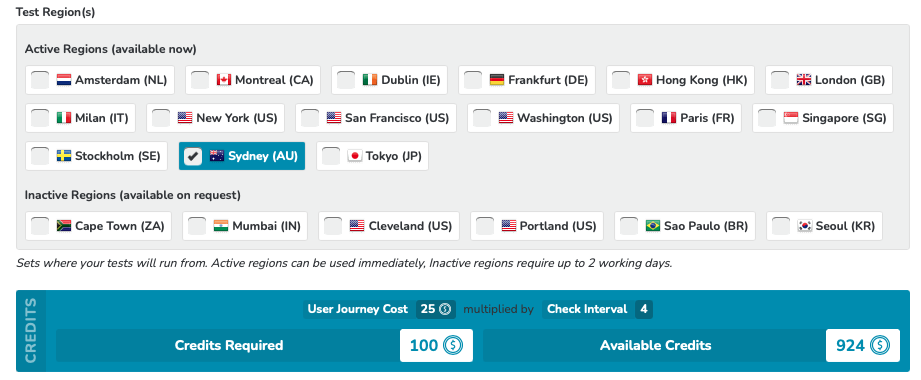The width and height of the screenshot is (921, 380).
Task: Click the South Africa flag for Cape Town
Action: click(64, 226)
